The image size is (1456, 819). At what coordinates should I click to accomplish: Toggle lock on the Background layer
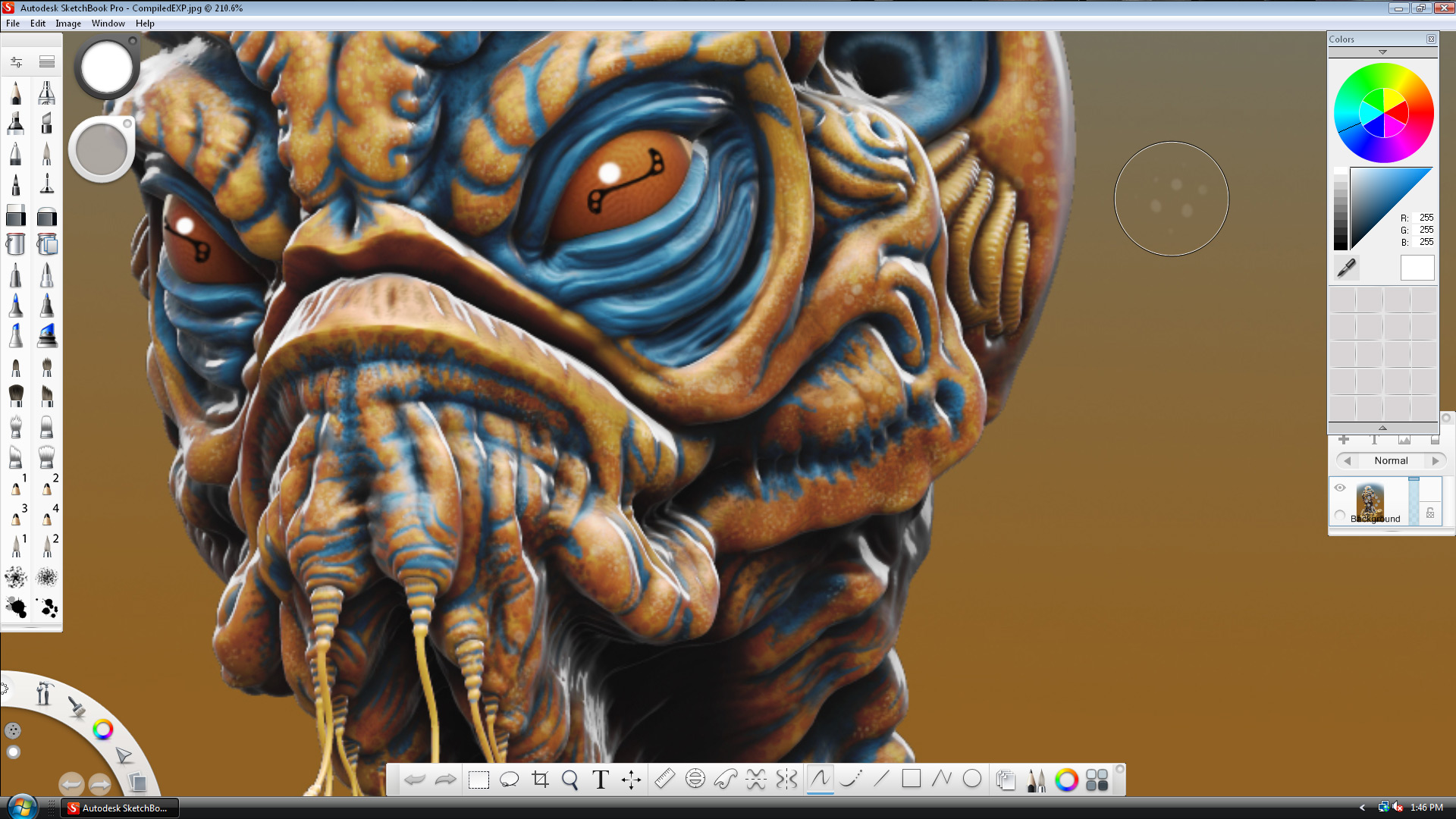click(x=1430, y=513)
